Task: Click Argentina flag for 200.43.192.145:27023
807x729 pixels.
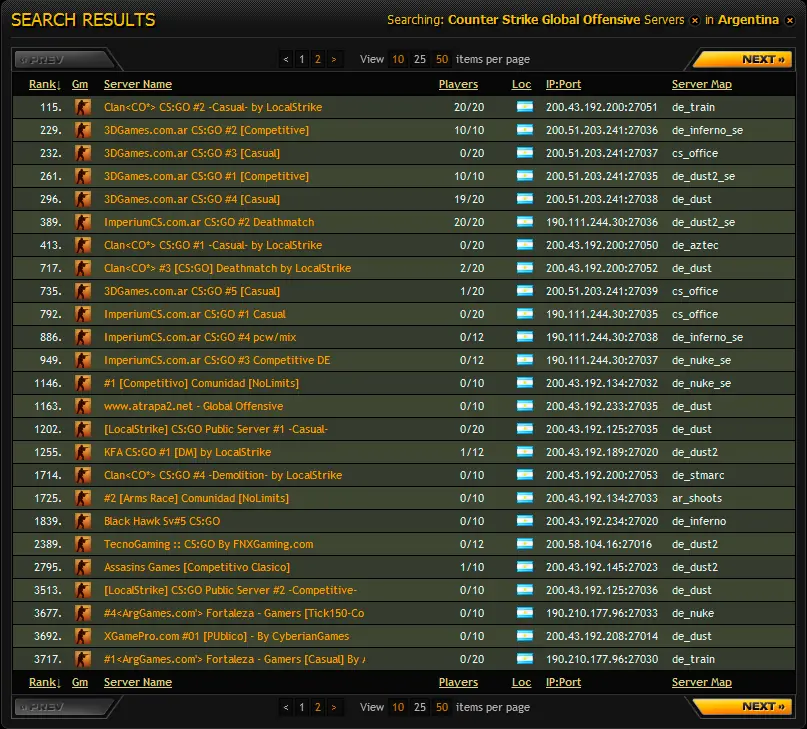Action: (524, 567)
